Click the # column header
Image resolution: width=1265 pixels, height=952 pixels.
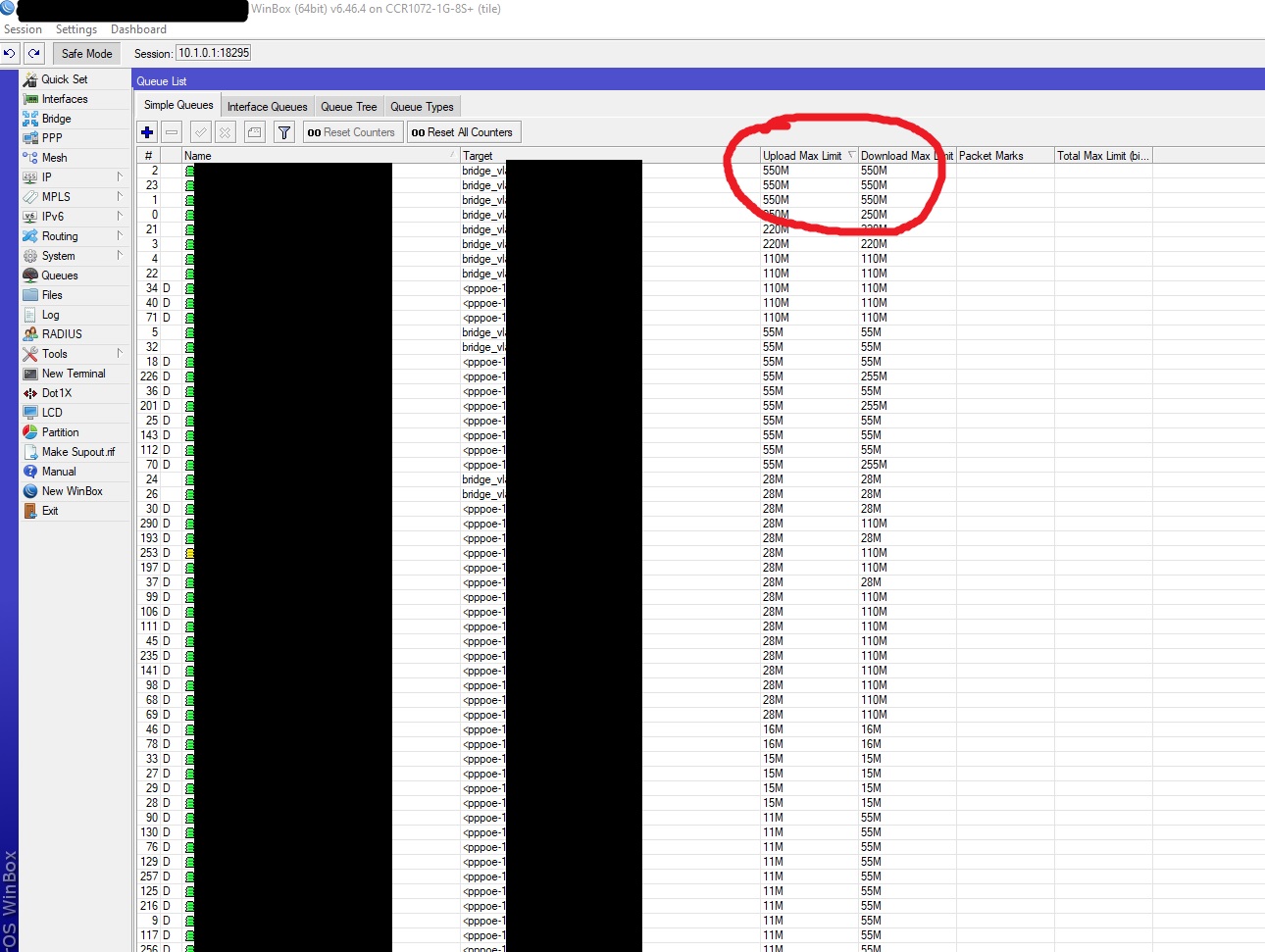click(148, 156)
